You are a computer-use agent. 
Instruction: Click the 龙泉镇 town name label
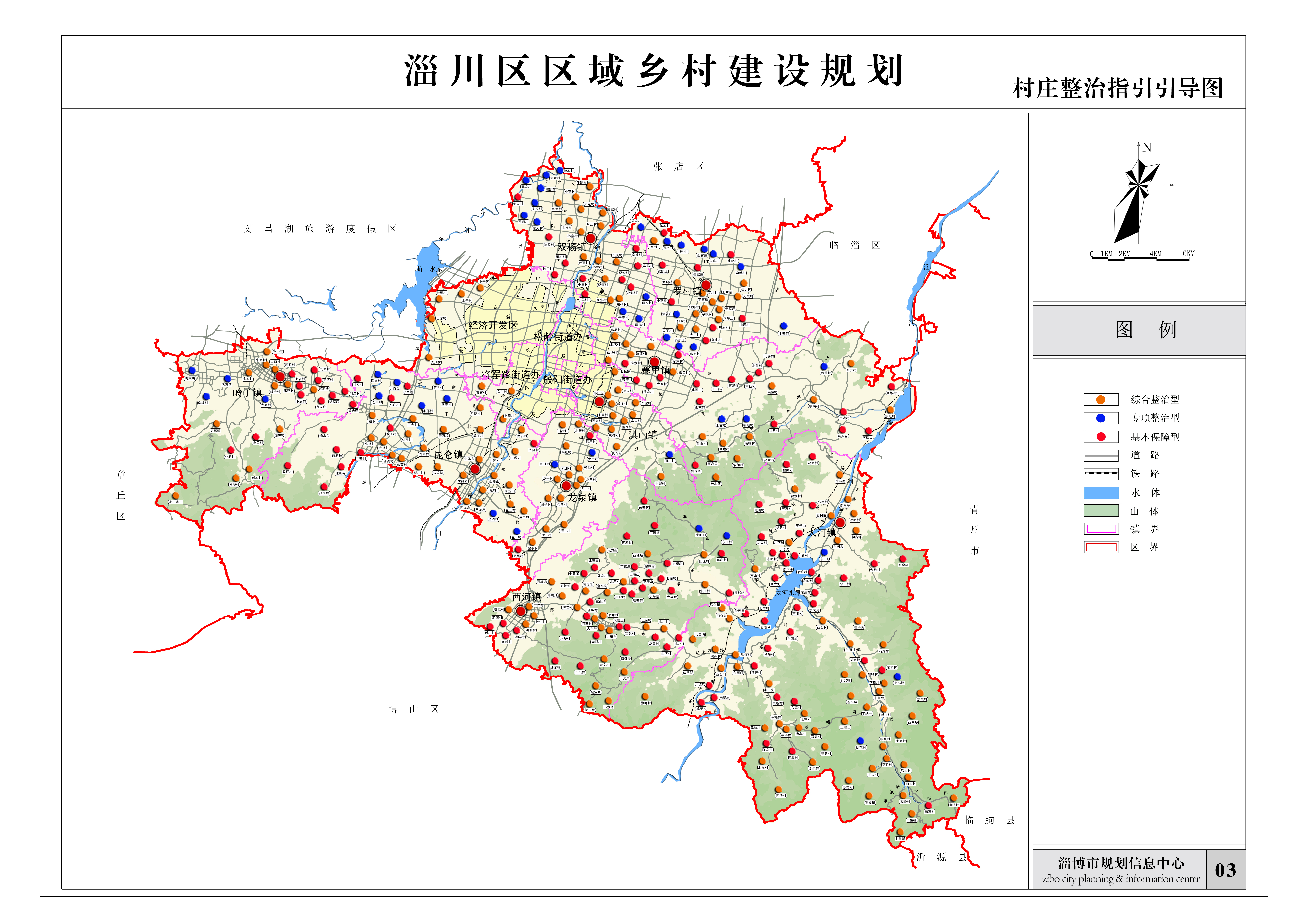click(x=582, y=497)
